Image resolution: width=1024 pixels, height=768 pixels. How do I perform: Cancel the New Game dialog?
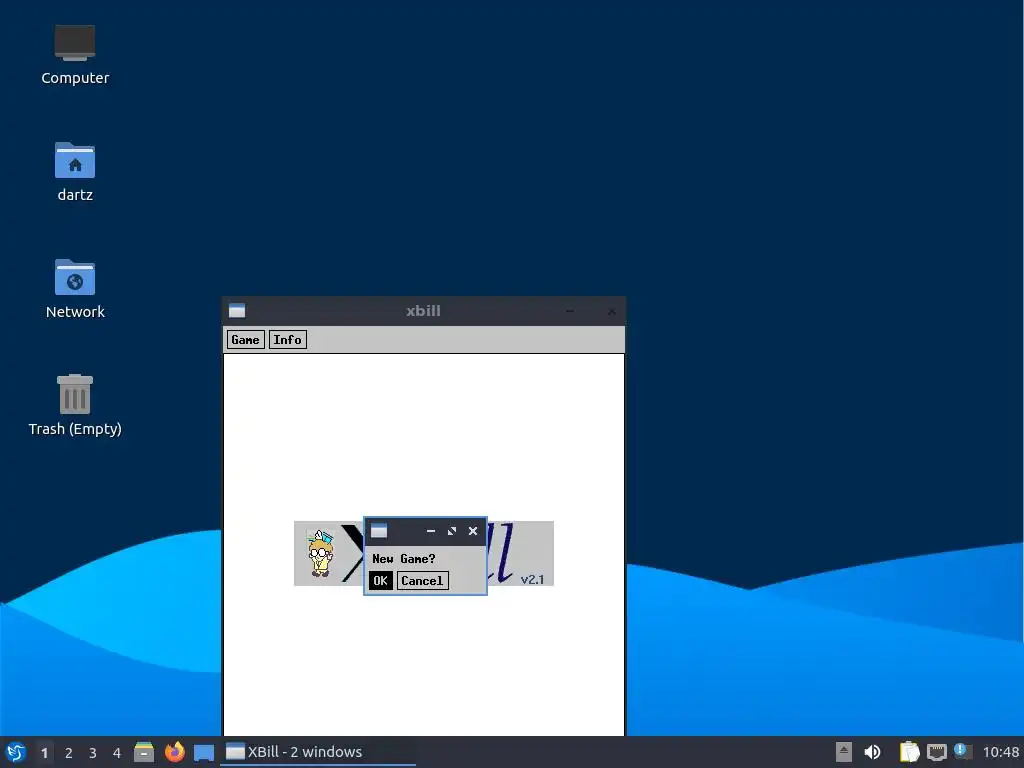click(423, 581)
